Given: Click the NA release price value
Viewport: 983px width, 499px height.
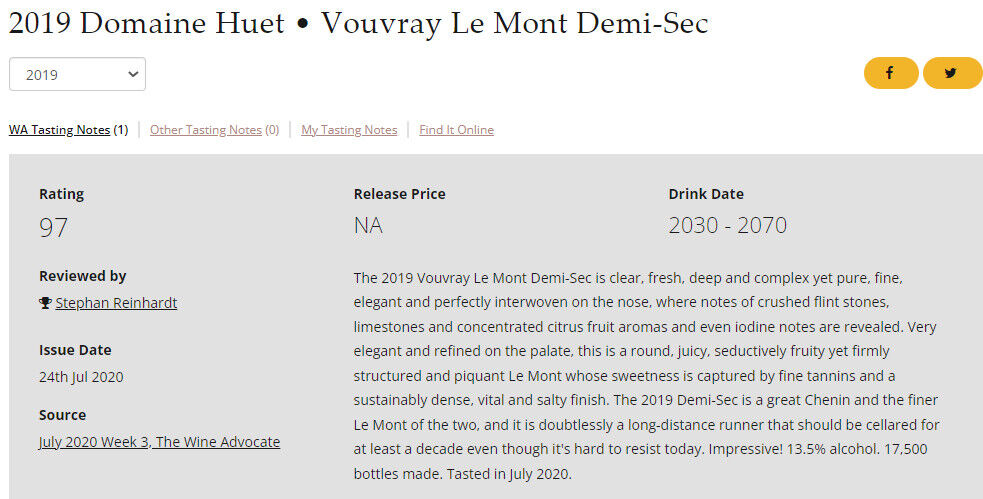Looking at the screenshot, I should click(368, 225).
